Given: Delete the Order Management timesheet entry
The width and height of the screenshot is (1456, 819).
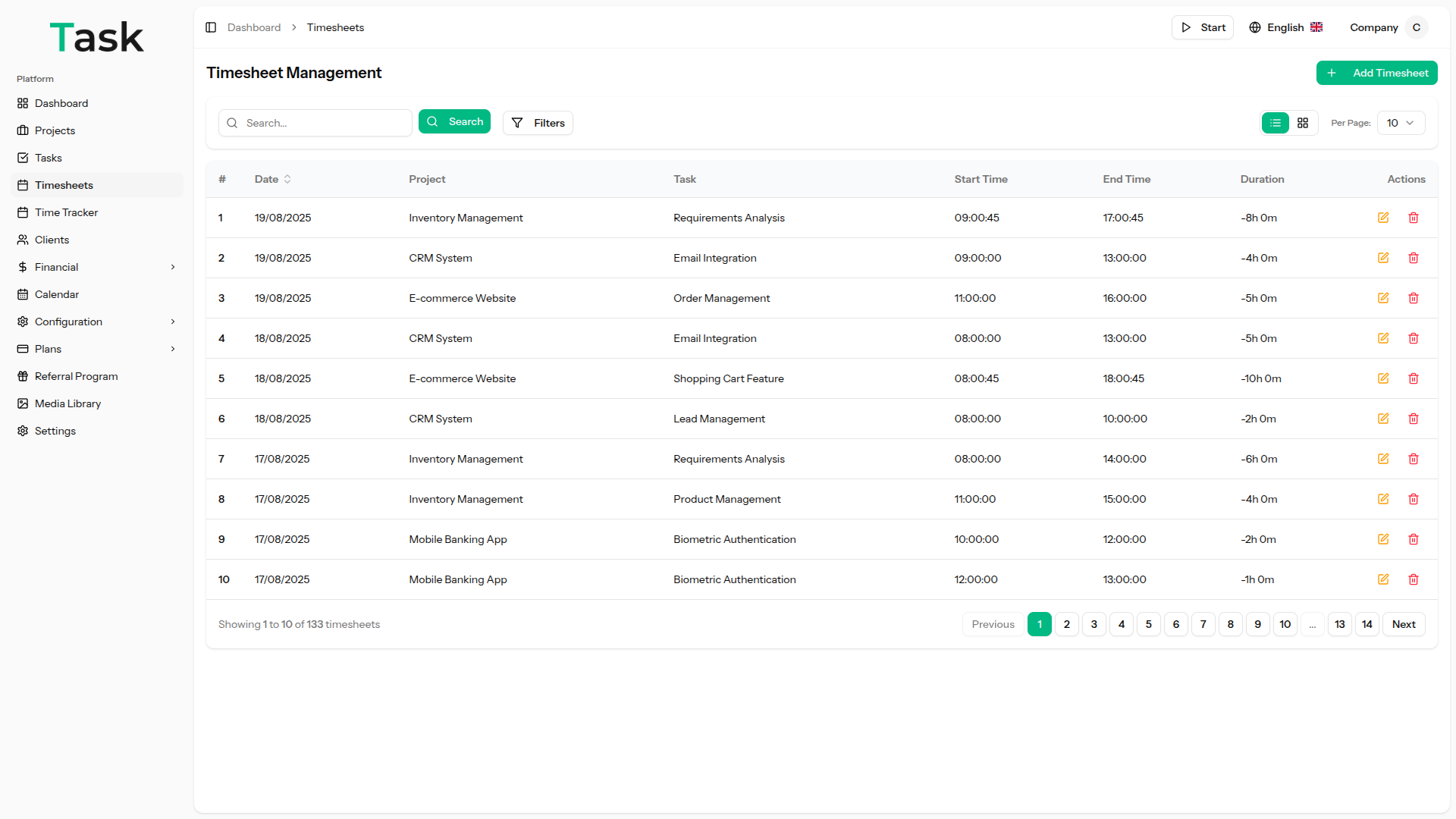Looking at the screenshot, I should click(1414, 298).
